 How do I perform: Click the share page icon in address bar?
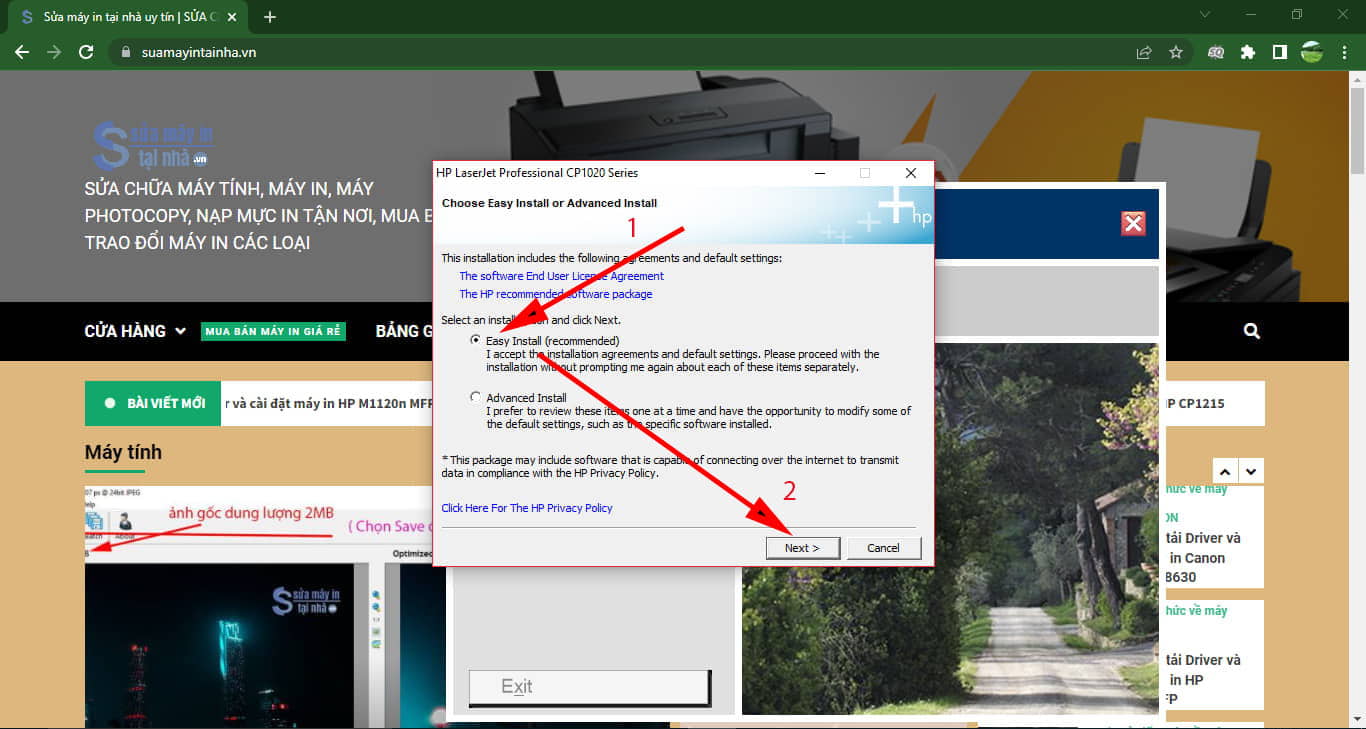tap(1144, 52)
